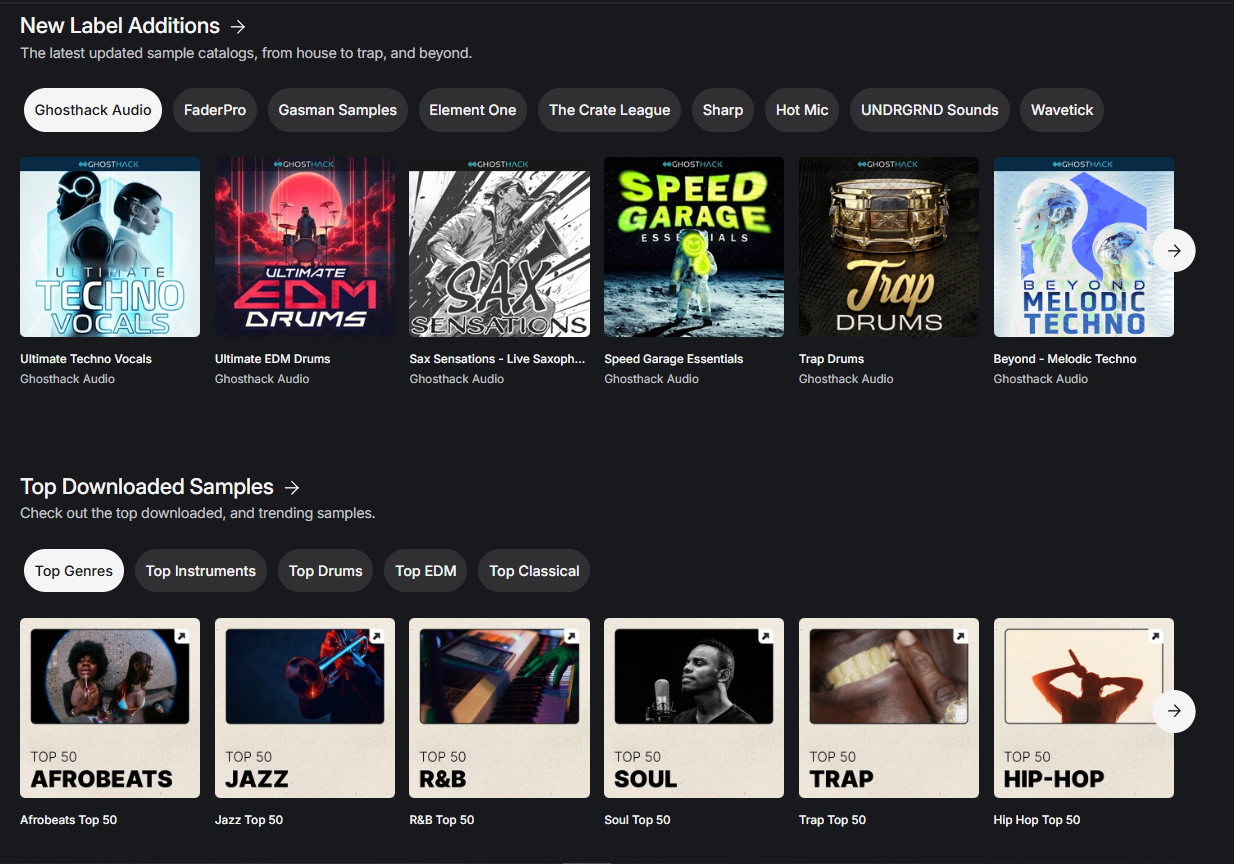Click the external-link icon on Afrobeats card
Screen dimensions: 1234x864
pyautogui.click(x=181, y=637)
